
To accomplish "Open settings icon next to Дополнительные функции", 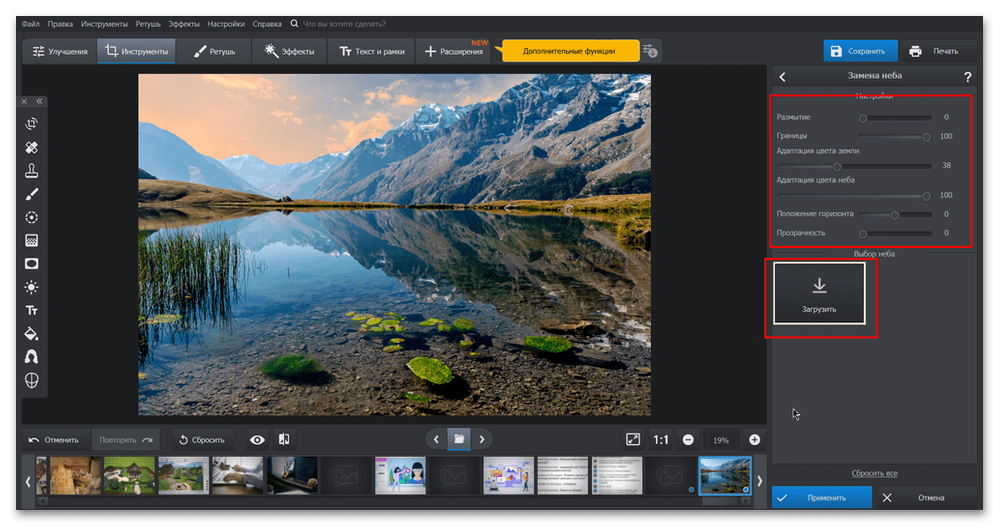I will click(650, 51).
